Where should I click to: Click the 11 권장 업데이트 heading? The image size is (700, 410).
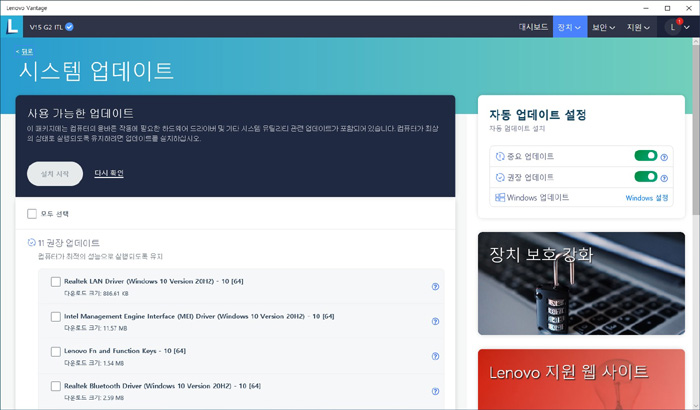click(69, 243)
